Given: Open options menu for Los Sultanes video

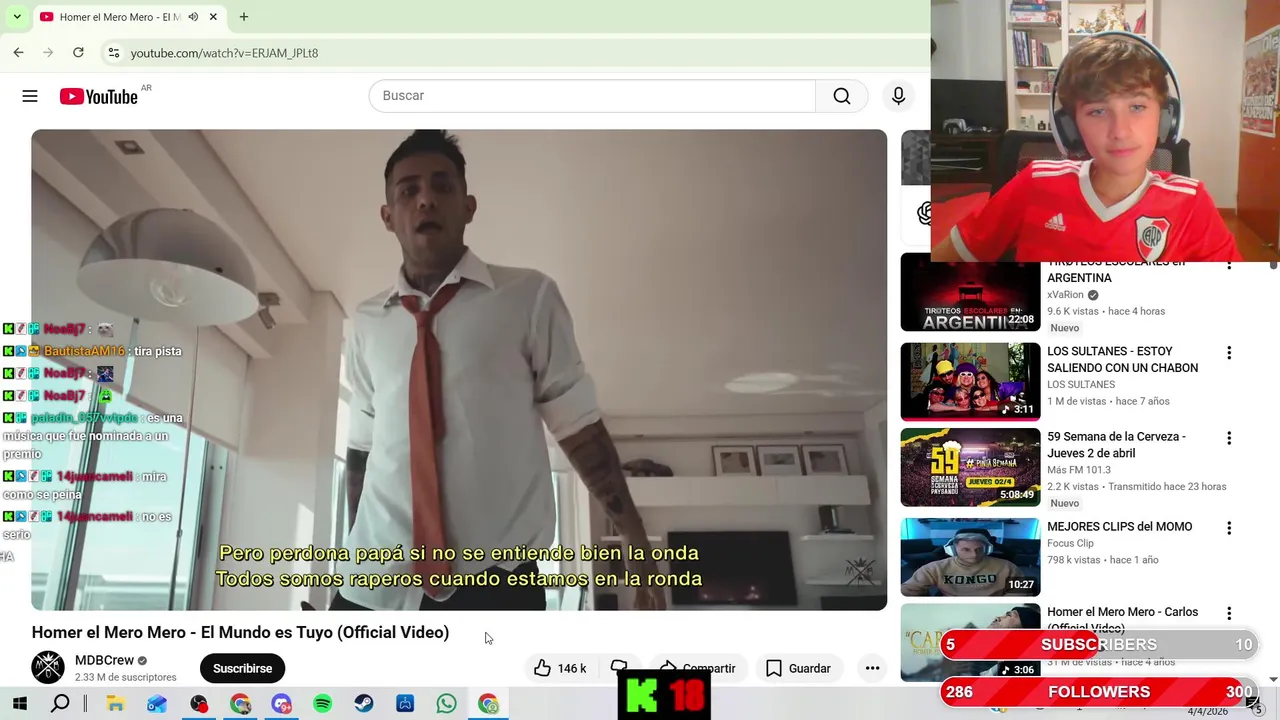Looking at the screenshot, I should click(x=1229, y=353).
